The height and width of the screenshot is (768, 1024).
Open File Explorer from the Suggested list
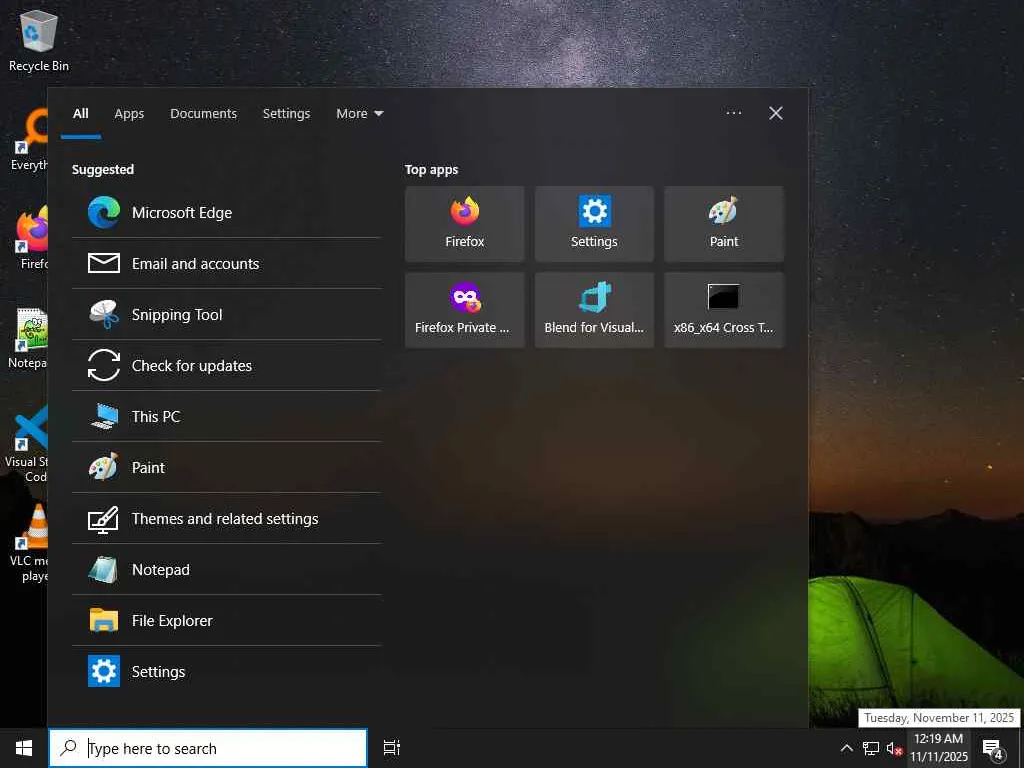pos(226,620)
